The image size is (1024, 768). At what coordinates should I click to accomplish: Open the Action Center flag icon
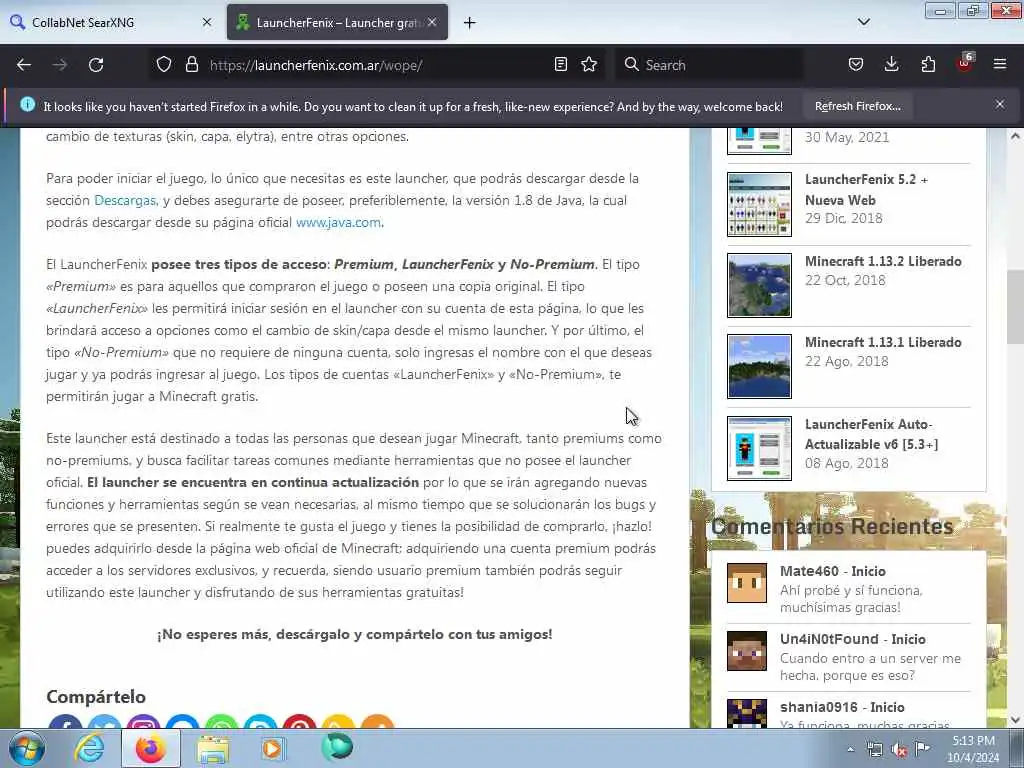(x=923, y=748)
